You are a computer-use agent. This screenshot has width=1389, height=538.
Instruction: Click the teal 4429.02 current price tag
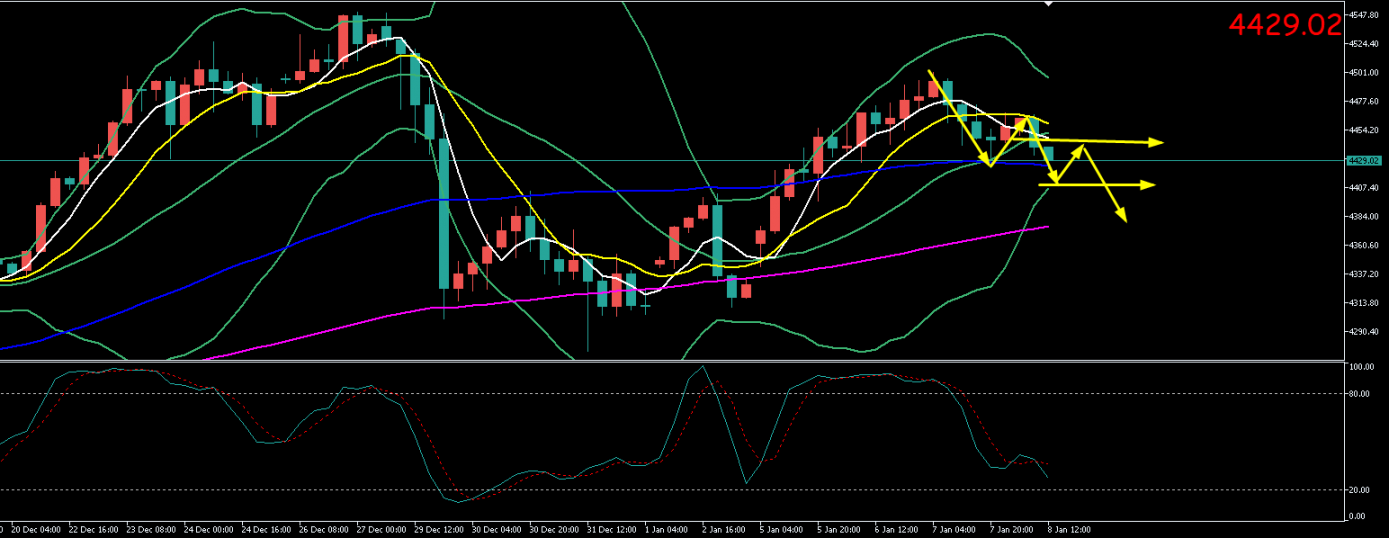pos(1363,160)
